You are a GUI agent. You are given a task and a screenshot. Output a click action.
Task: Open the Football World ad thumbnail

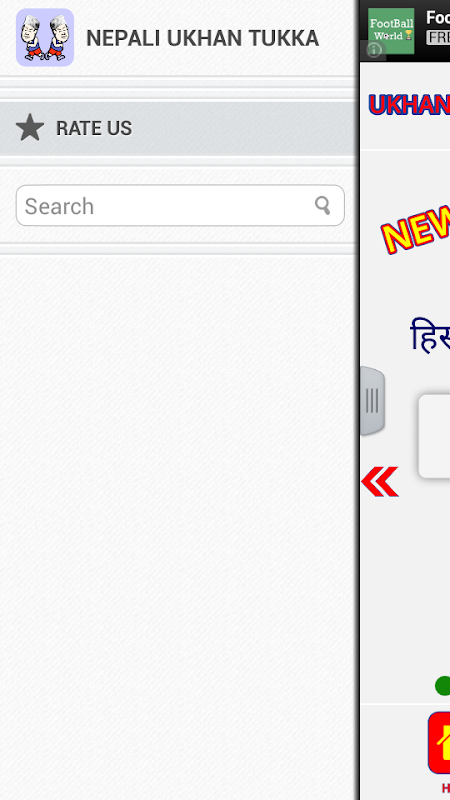tap(391, 31)
